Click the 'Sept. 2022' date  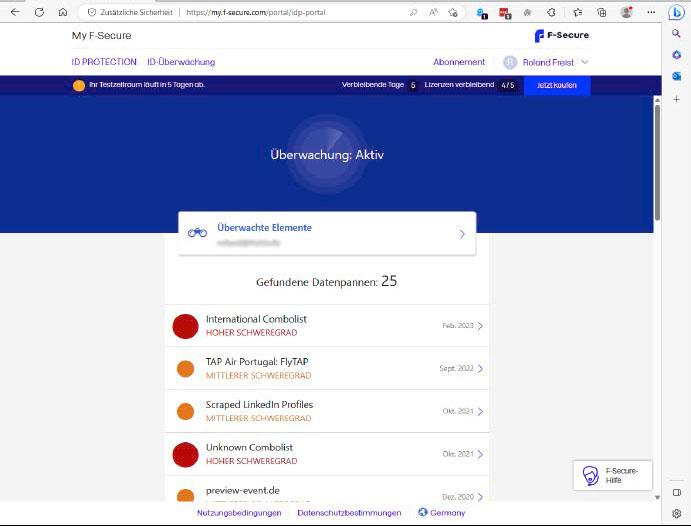pyautogui.click(x=456, y=368)
